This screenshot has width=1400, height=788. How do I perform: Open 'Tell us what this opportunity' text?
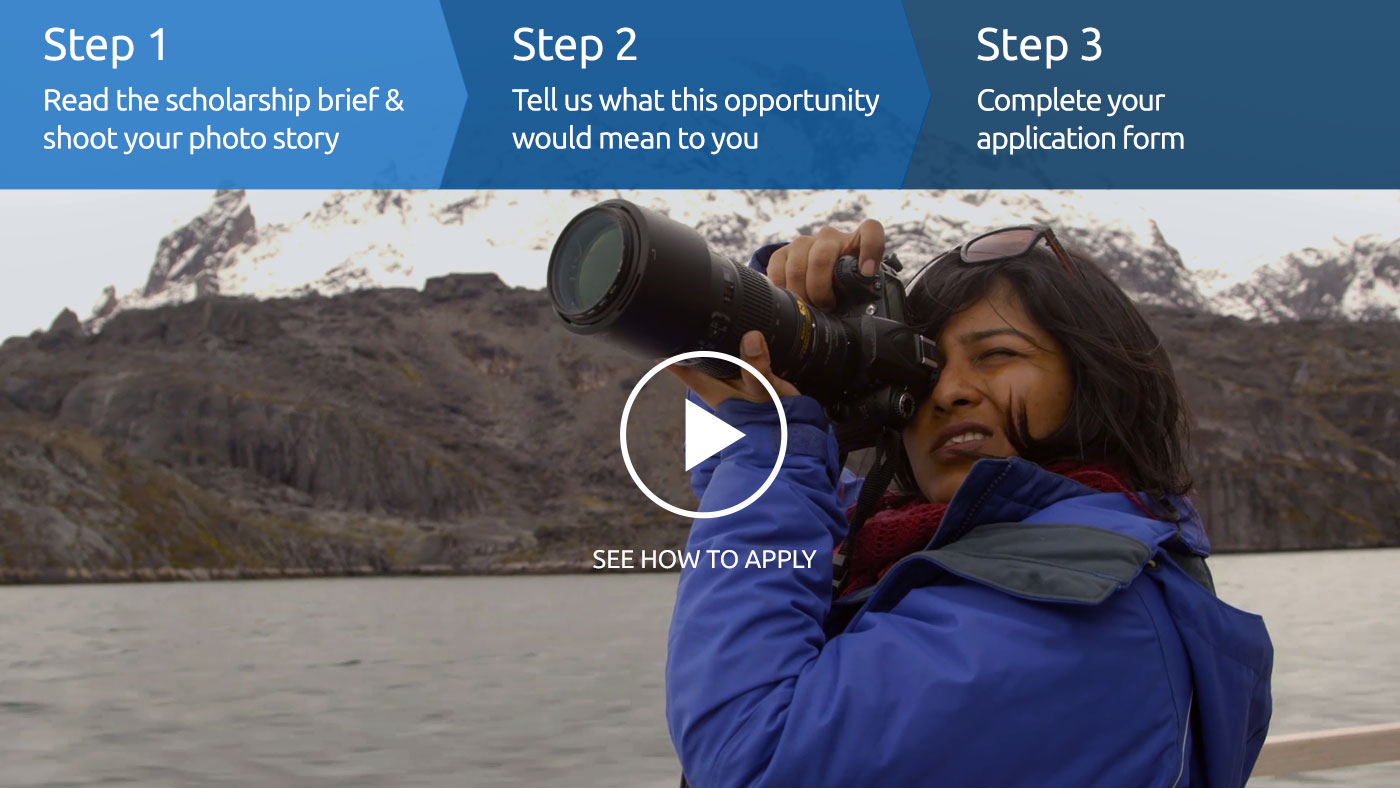click(x=696, y=101)
